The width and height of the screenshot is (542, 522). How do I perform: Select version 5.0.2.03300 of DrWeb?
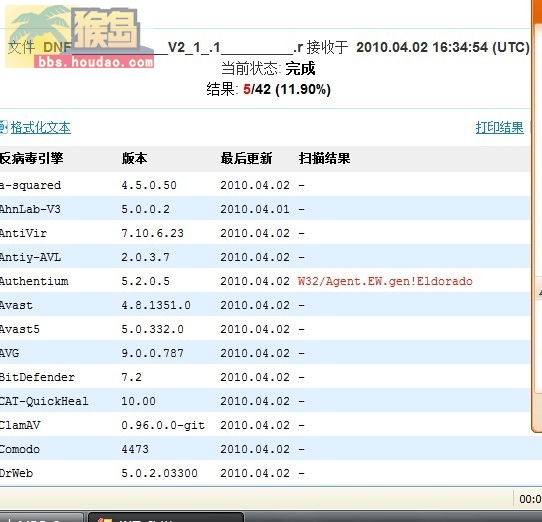pyautogui.click(x=159, y=473)
